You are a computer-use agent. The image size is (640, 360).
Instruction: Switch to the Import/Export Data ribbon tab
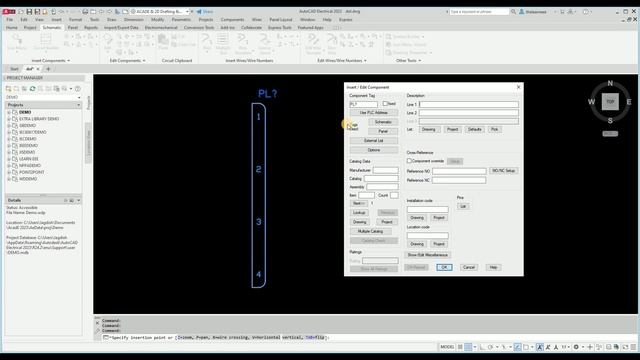[x=121, y=27]
